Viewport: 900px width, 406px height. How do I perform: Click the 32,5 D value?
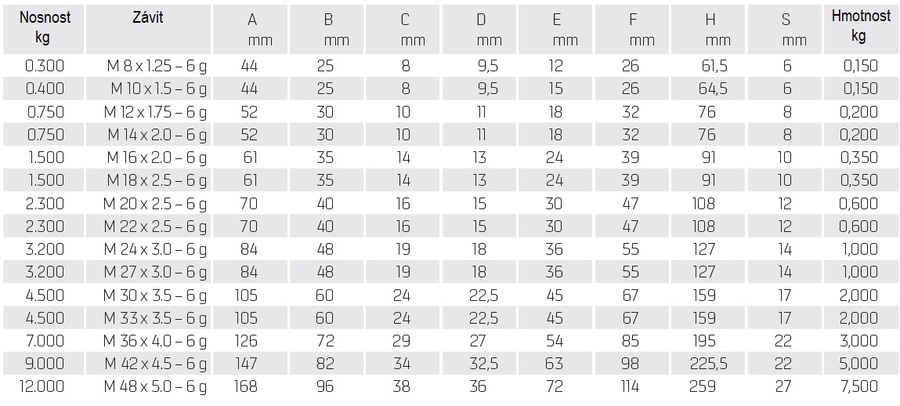coord(484,364)
